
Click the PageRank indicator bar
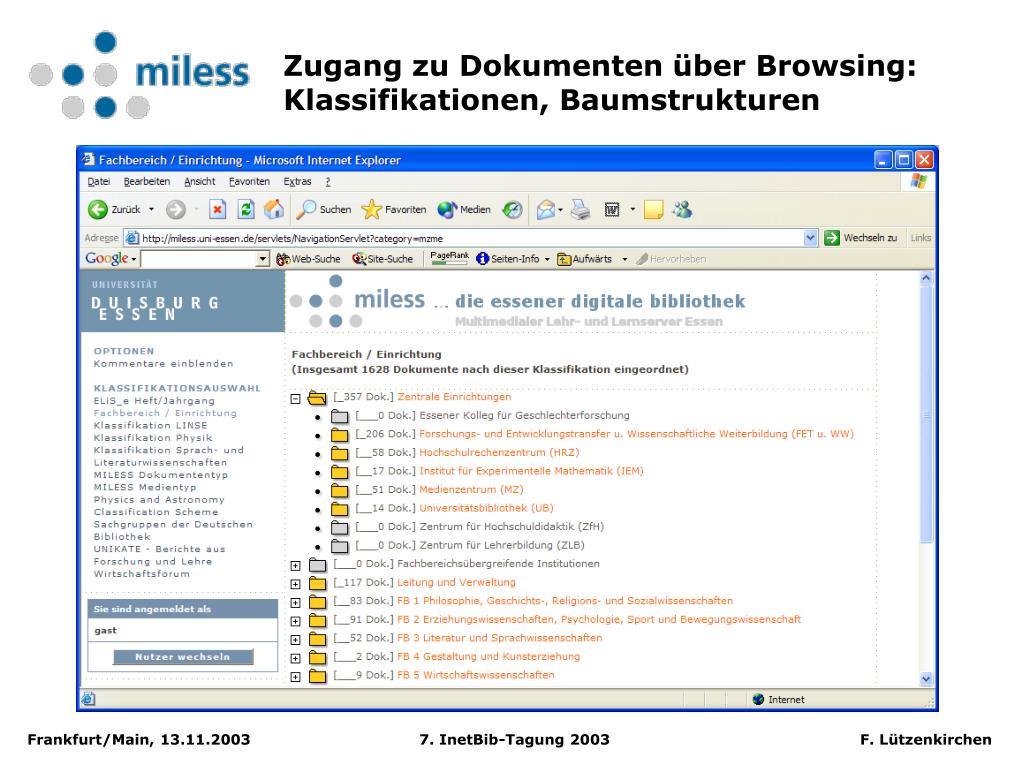click(449, 259)
